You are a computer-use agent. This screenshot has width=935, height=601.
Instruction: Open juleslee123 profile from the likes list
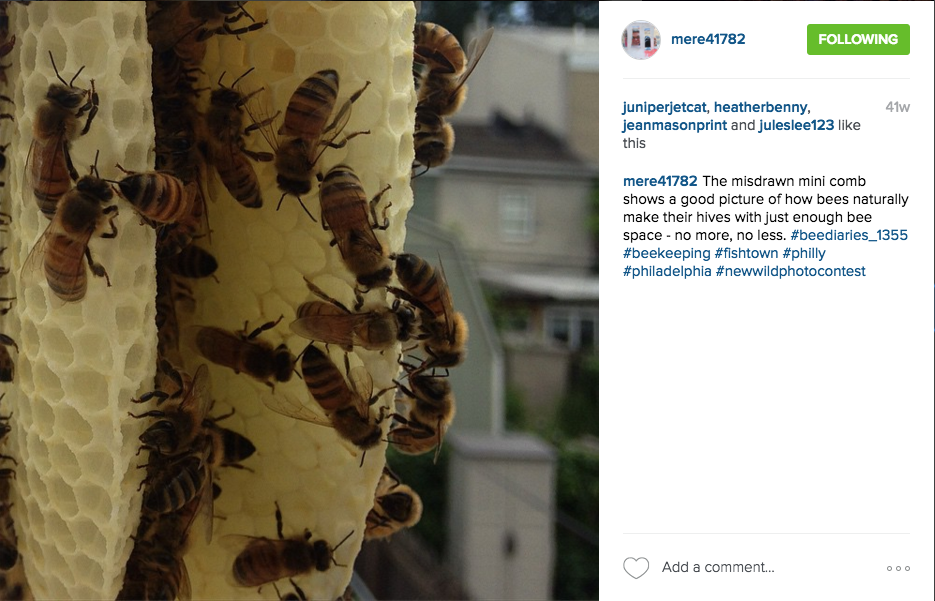(796, 125)
